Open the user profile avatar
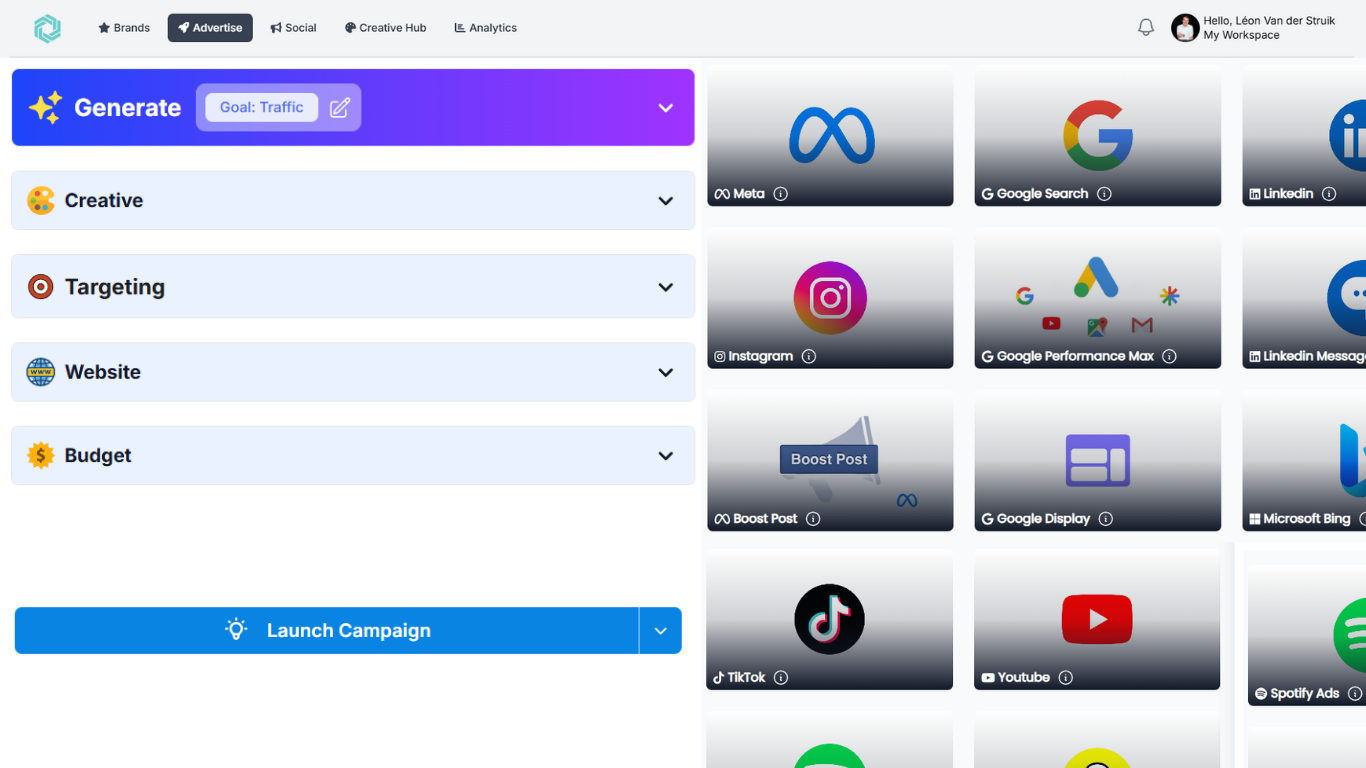 [x=1185, y=28]
